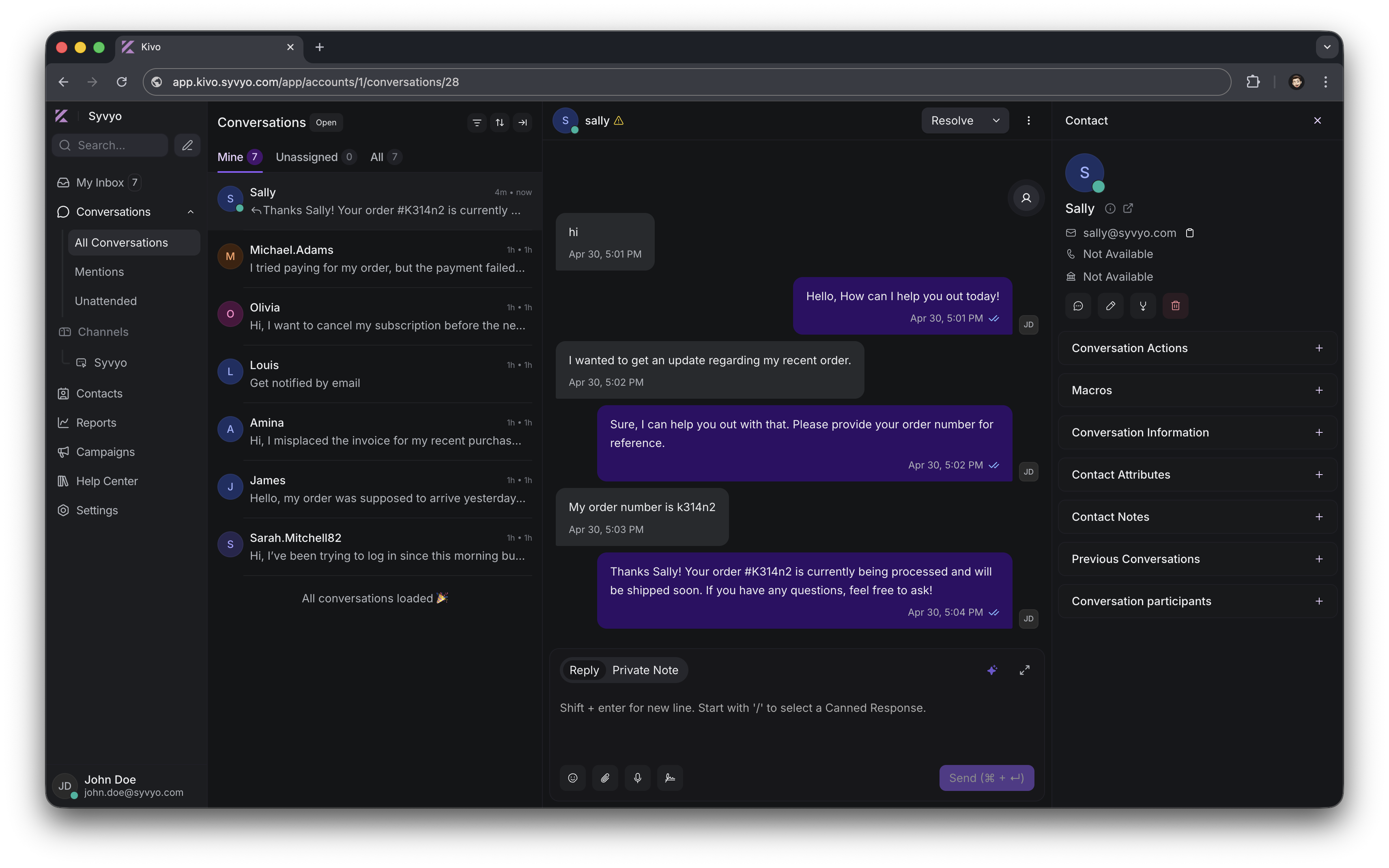Screen dimensions: 1389x868
Task: Copy Sally's email address with the copy icon
Action: click(1189, 232)
